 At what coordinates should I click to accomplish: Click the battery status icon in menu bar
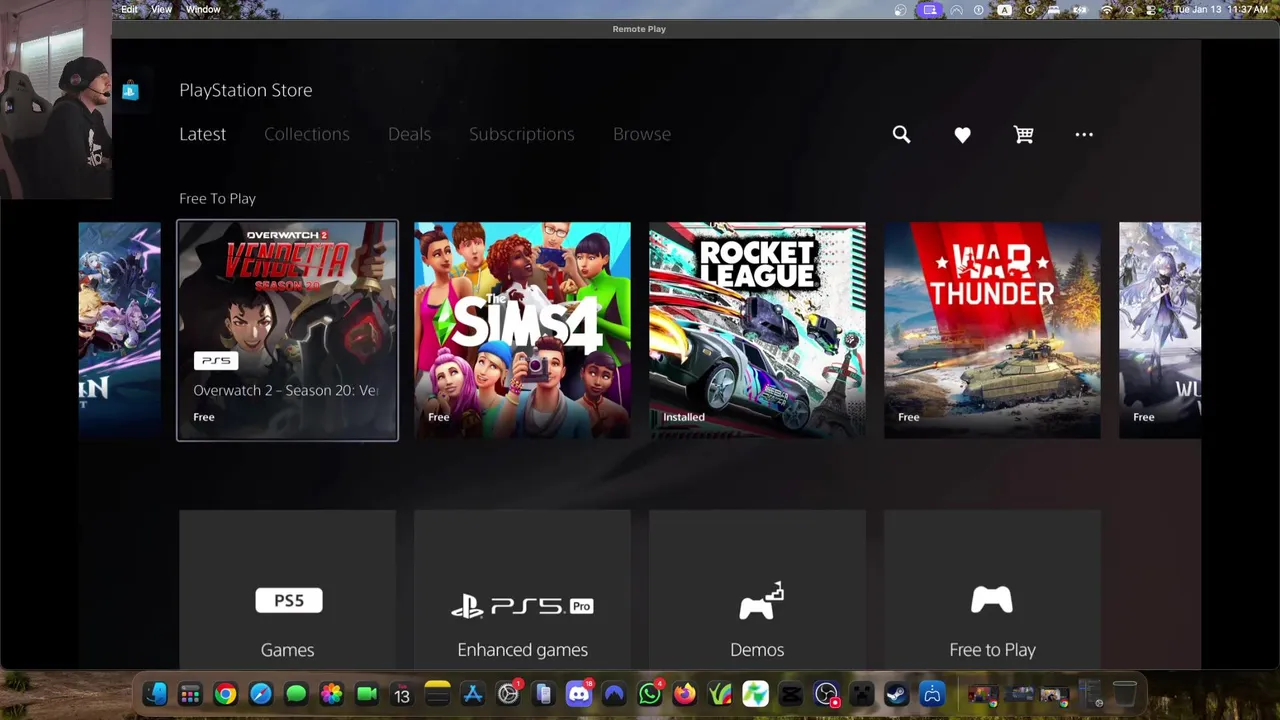click(1079, 10)
